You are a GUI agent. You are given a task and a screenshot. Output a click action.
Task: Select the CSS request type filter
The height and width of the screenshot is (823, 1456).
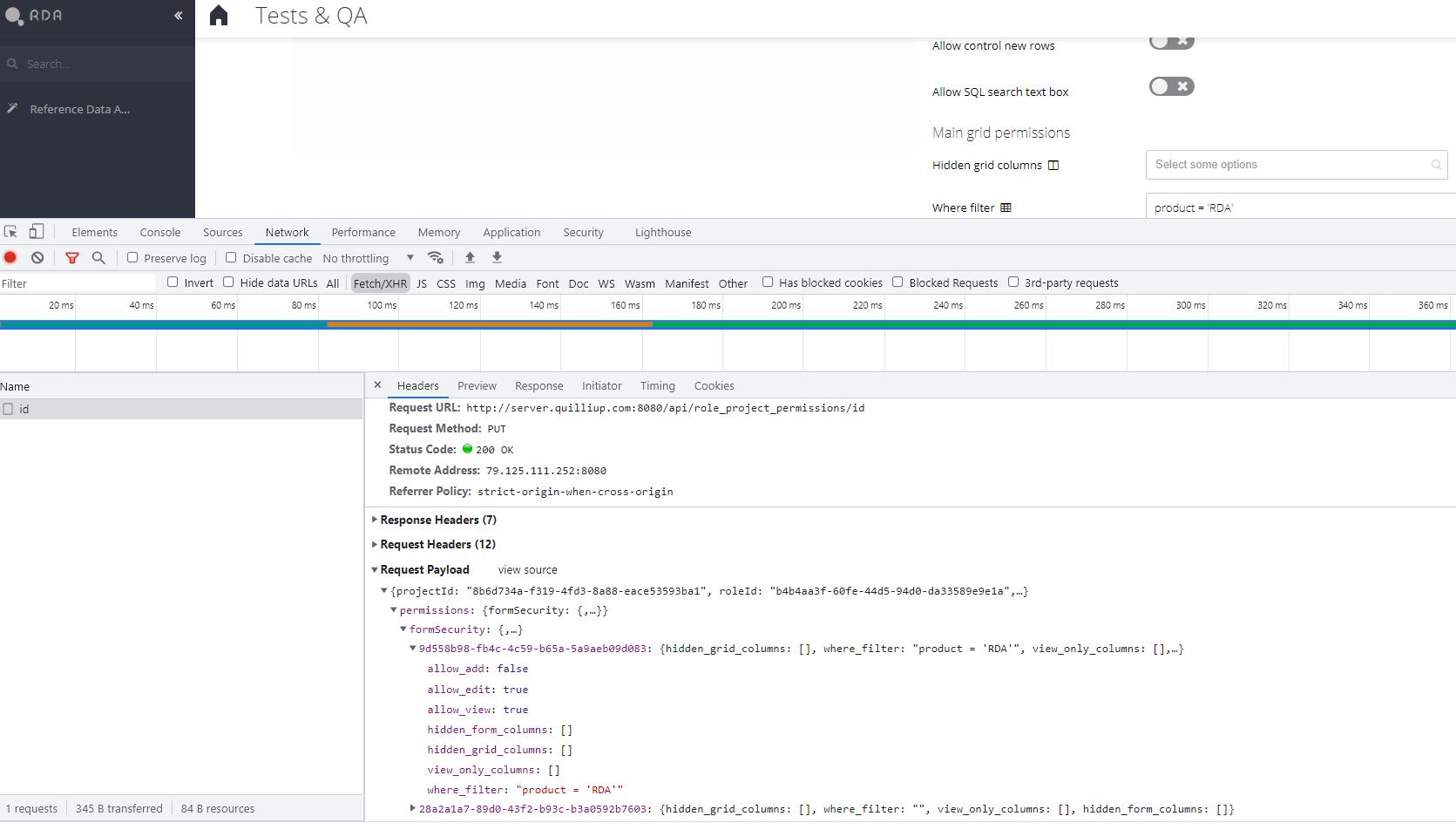446,283
